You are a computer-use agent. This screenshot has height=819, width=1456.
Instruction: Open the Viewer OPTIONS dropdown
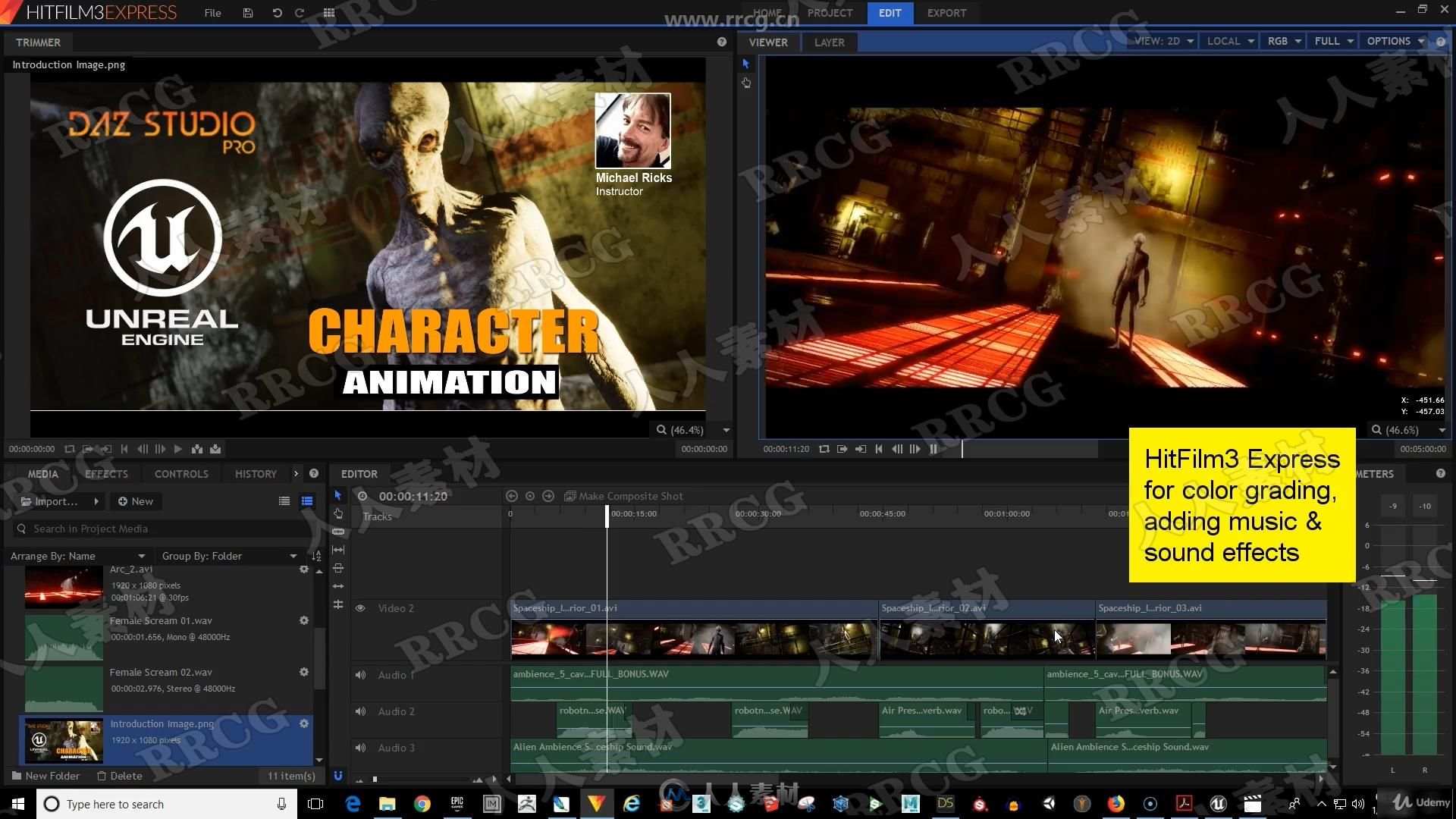pyautogui.click(x=1396, y=41)
